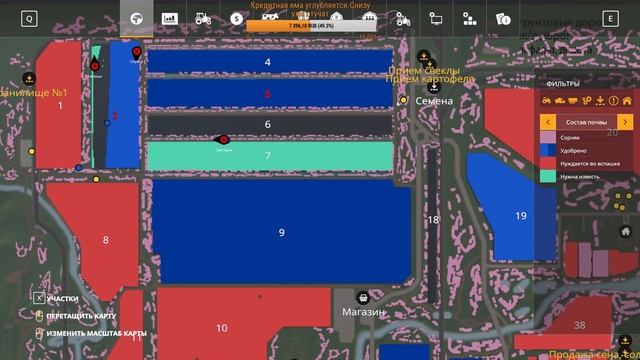Viewport: 640px width, 360px height.
Task: Click the 'Прием картофеля' map label
Action: [x=430, y=79]
